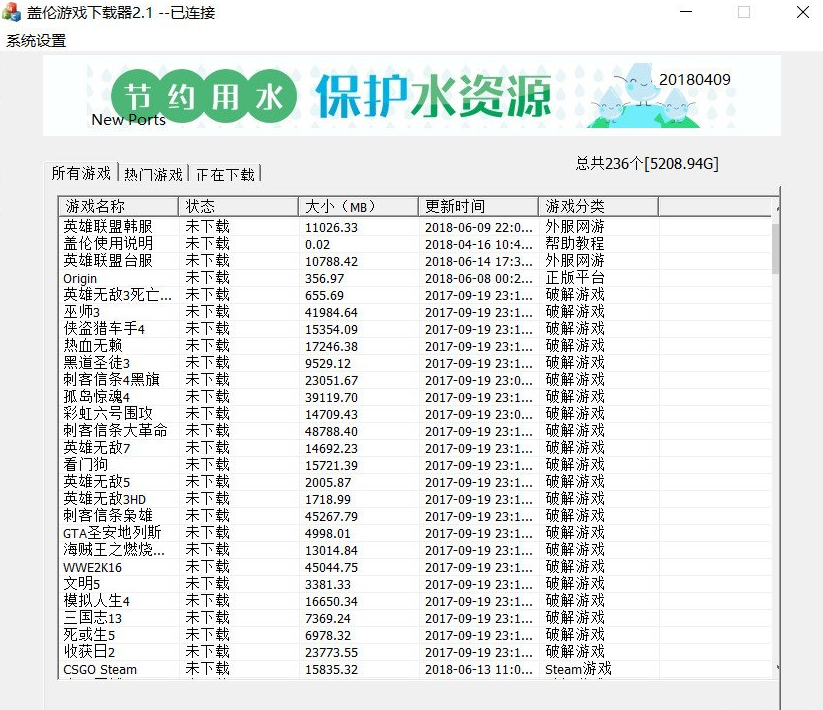Select the 文明5 row
823x710 pixels.
point(415,584)
